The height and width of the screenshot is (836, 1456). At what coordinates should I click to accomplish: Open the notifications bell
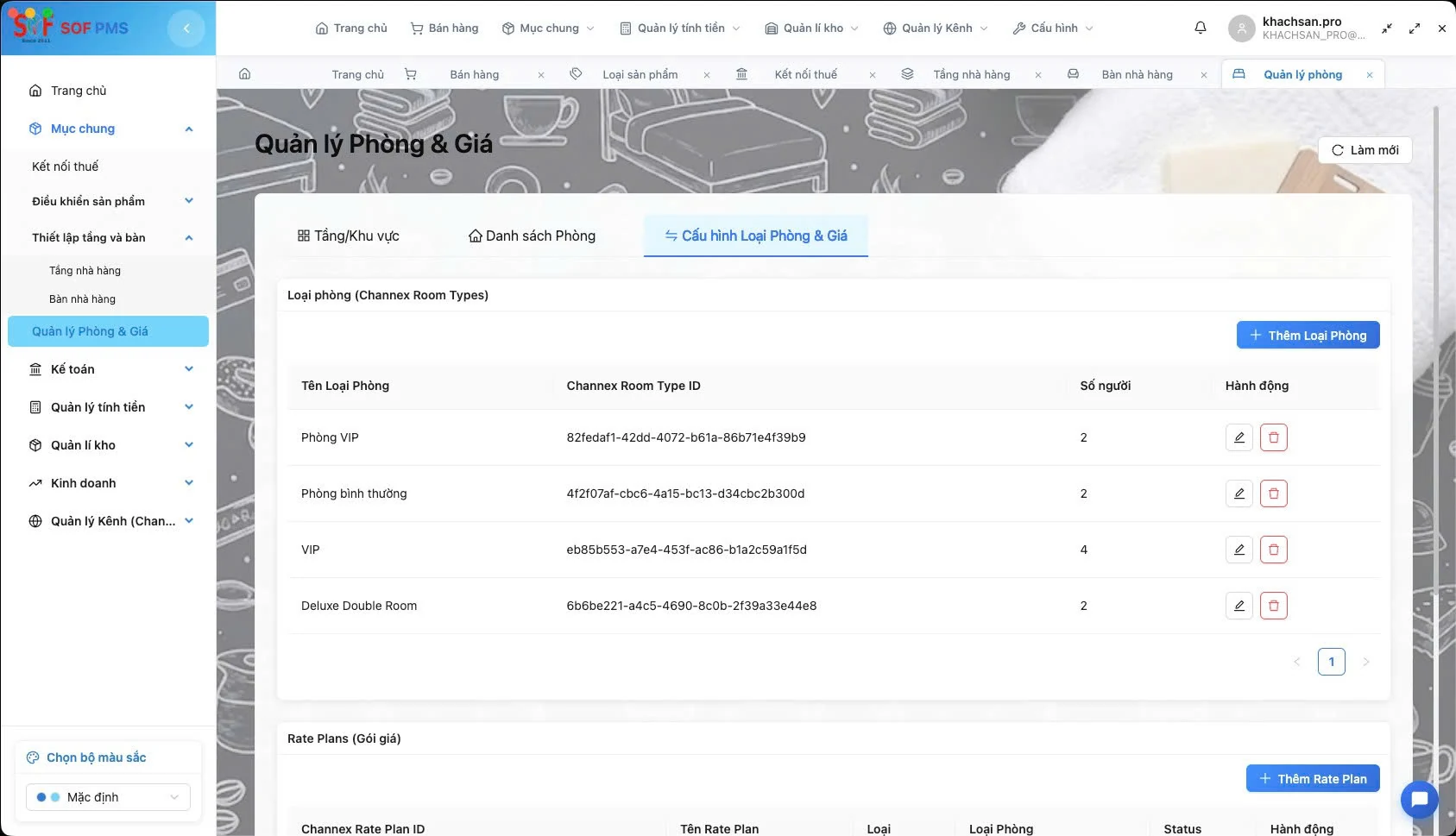[x=1201, y=28]
